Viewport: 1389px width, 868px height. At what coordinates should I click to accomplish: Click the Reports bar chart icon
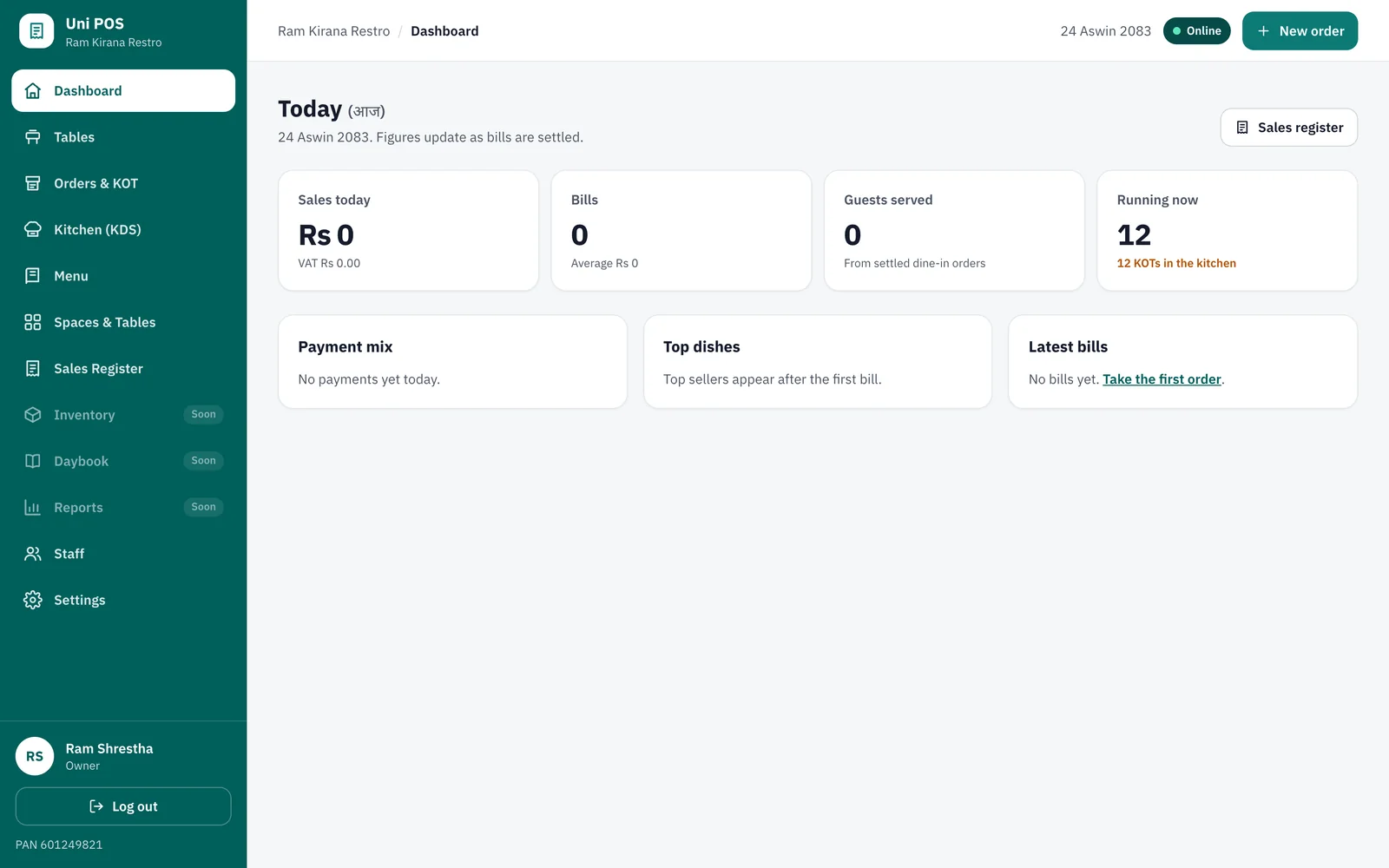click(33, 508)
